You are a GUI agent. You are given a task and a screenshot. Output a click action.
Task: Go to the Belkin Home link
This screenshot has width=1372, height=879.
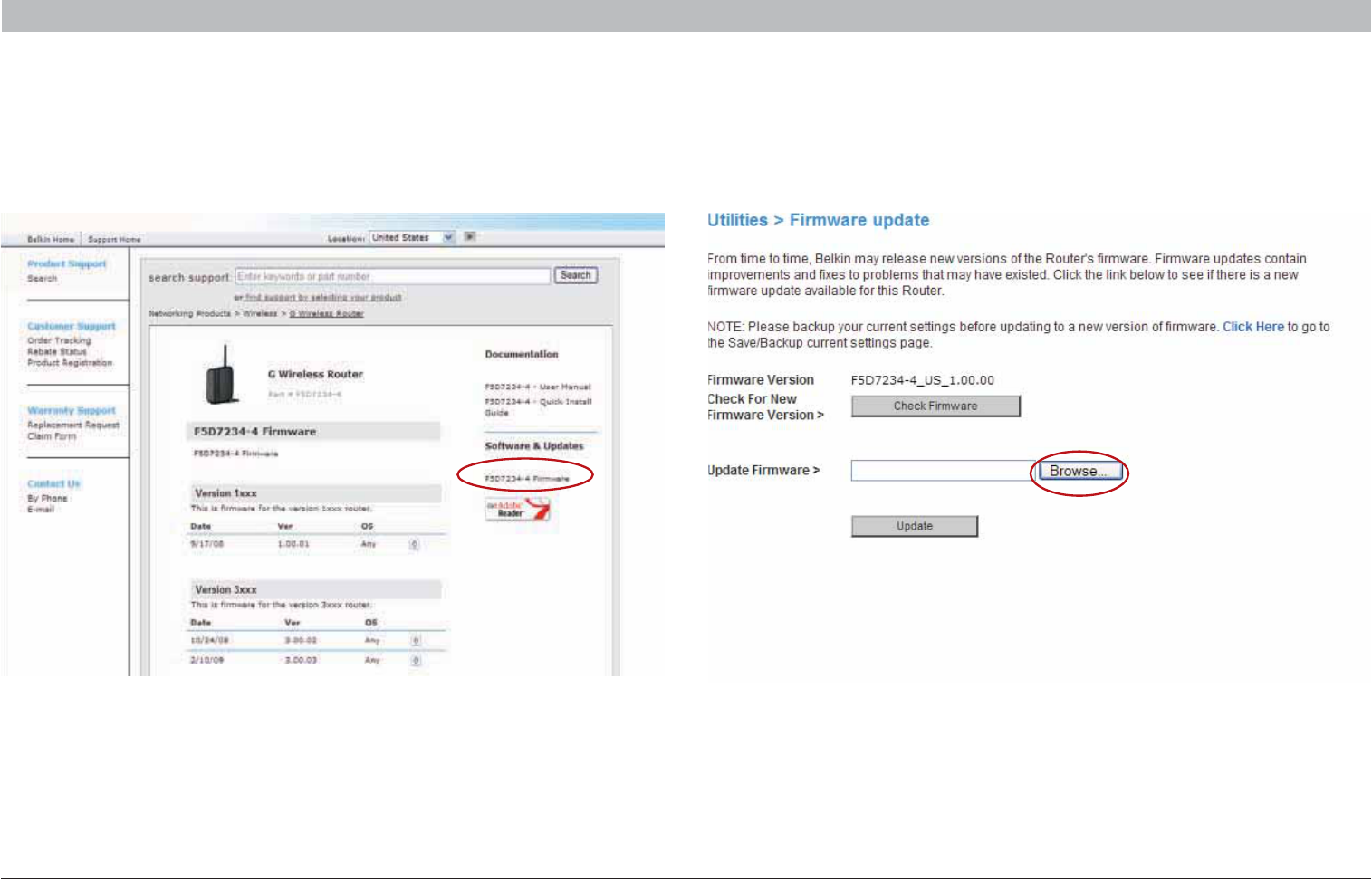coord(51,240)
